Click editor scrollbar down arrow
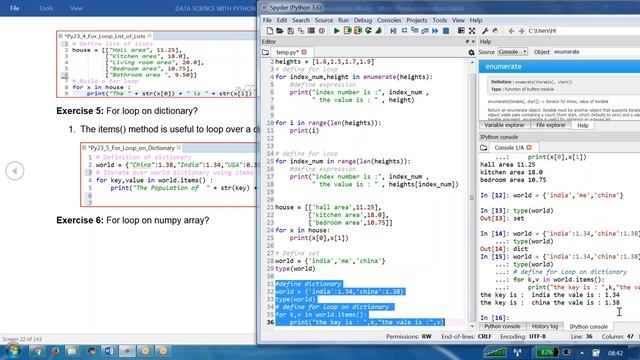640x360 pixels. coord(472,326)
